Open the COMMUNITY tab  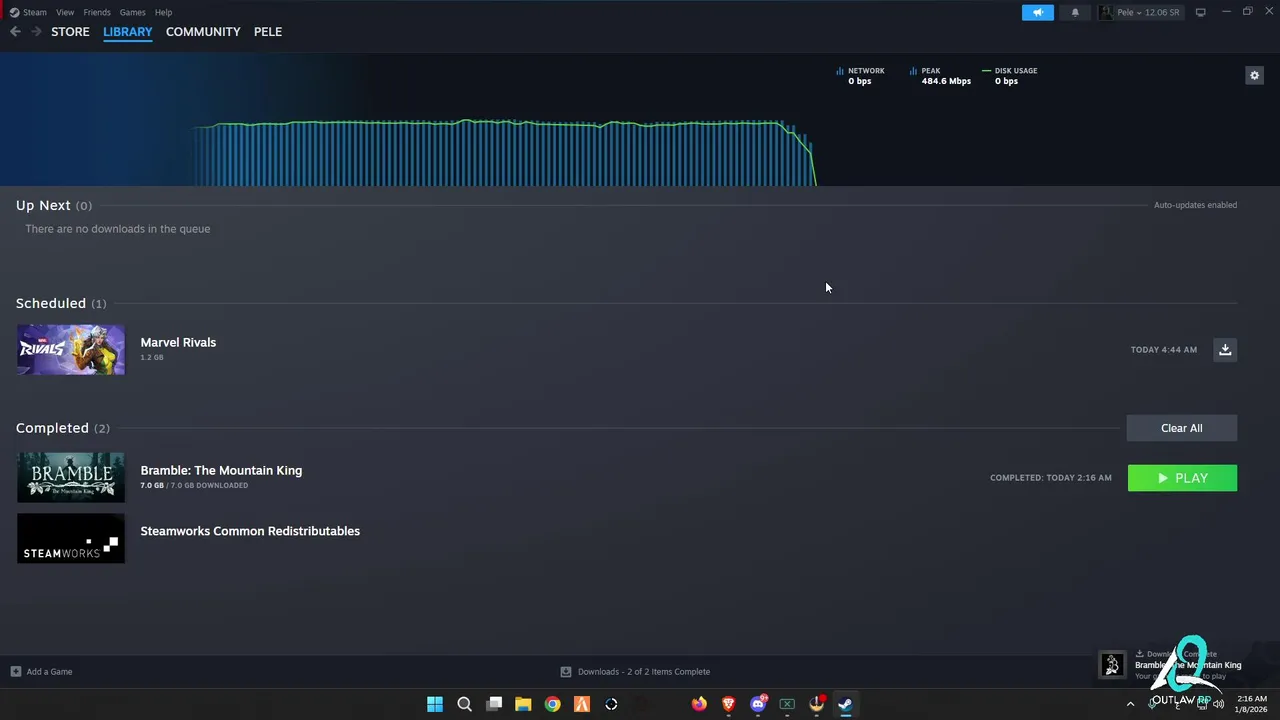pos(203,32)
